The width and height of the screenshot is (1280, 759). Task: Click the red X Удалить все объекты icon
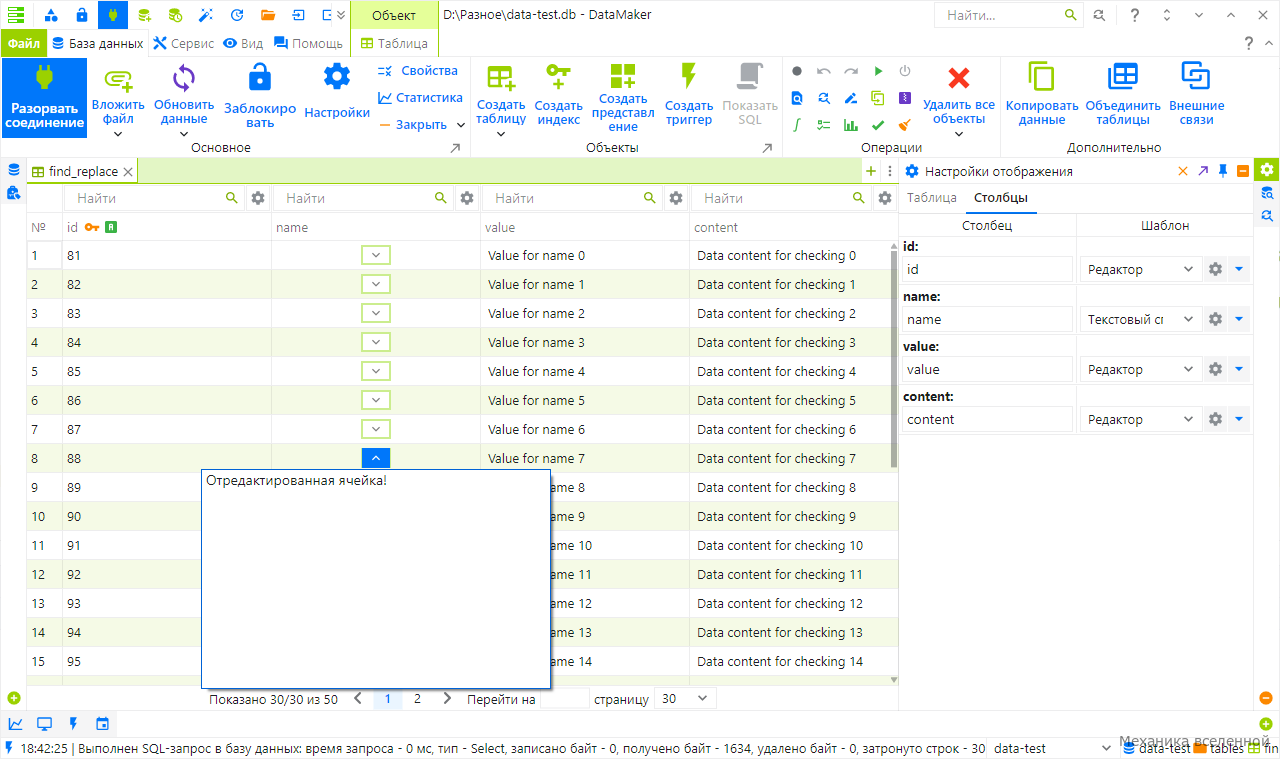point(959,79)
